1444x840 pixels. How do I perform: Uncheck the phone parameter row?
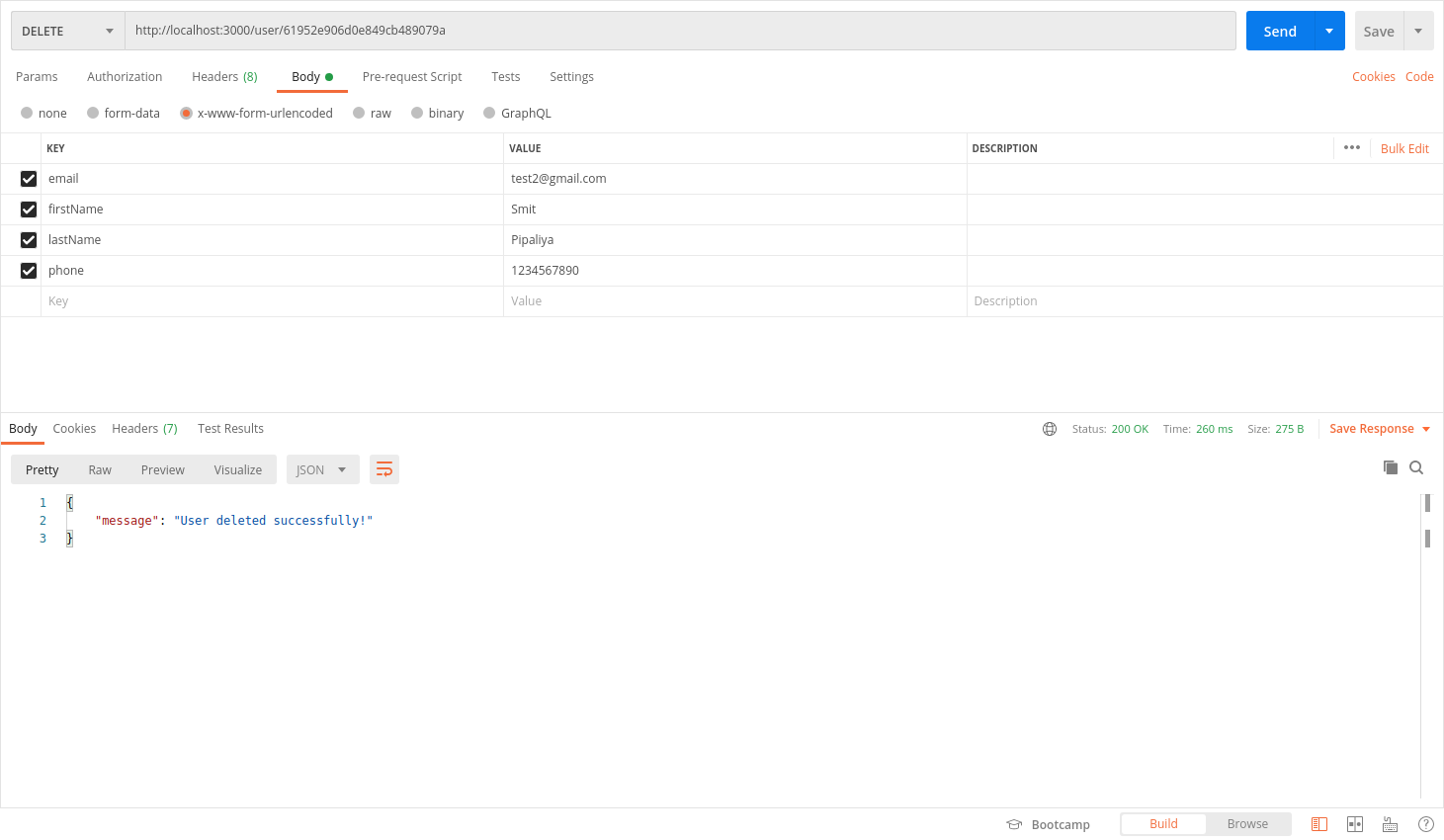pos(29,270)
